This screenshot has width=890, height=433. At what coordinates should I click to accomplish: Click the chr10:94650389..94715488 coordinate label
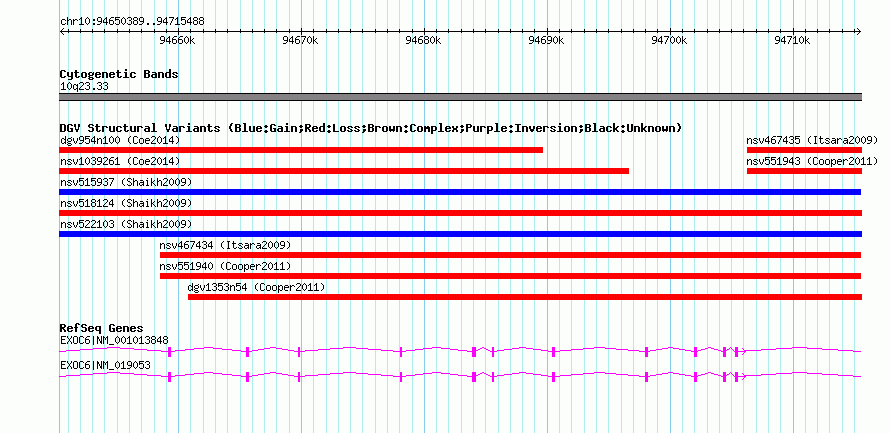[132, 22]
